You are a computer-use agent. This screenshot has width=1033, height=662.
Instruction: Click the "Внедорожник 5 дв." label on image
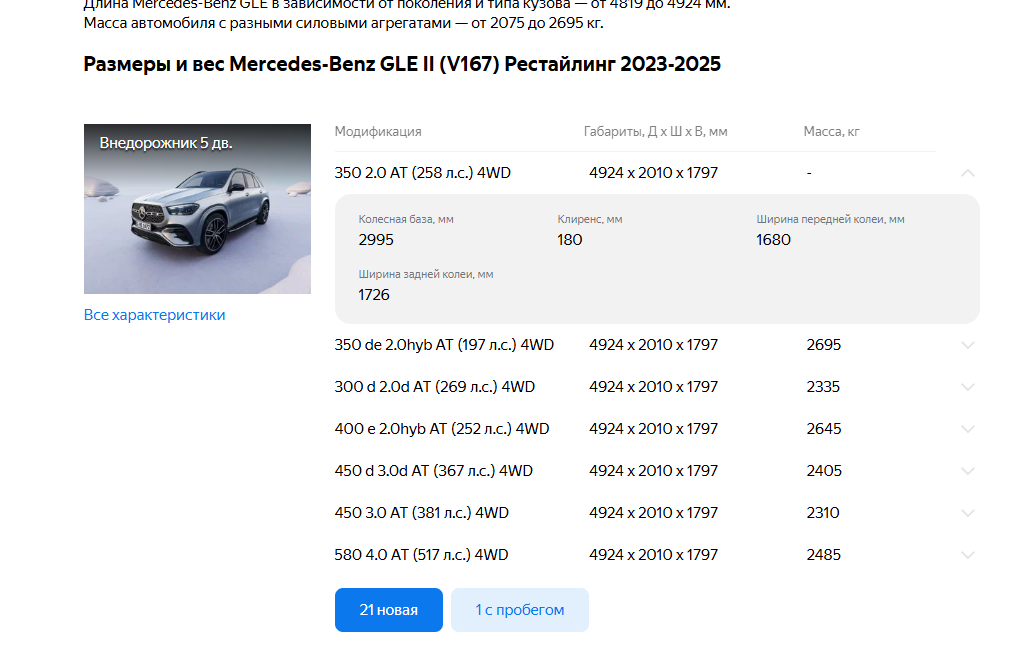point(165,143)
